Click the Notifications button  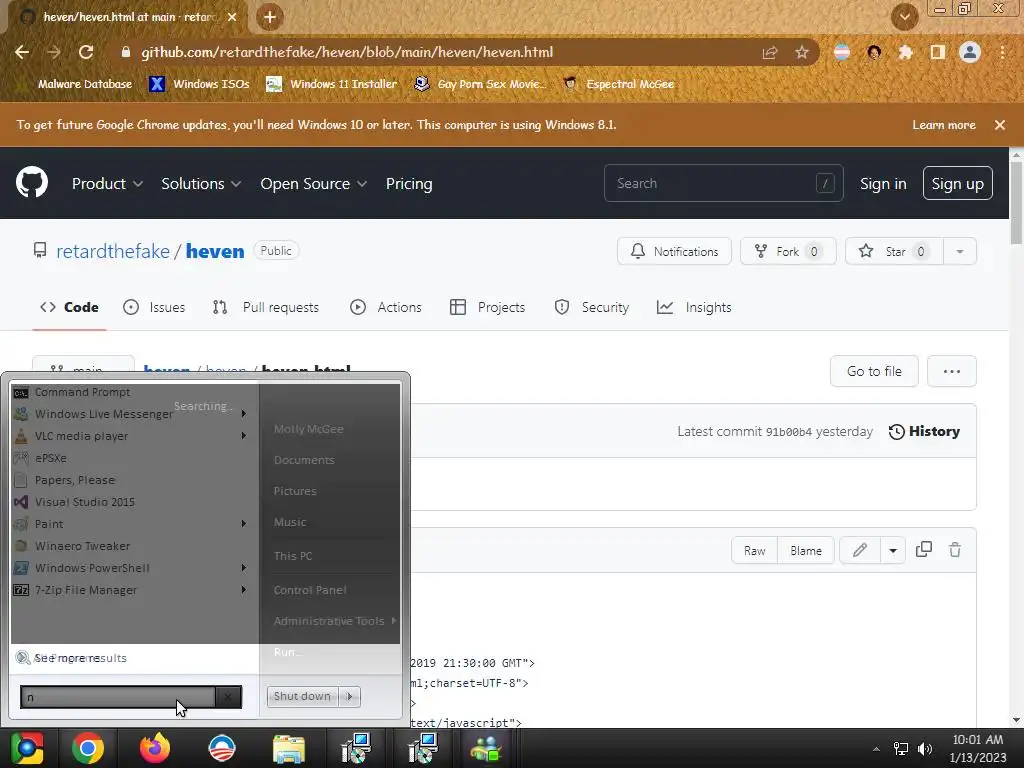pos(674,251)
